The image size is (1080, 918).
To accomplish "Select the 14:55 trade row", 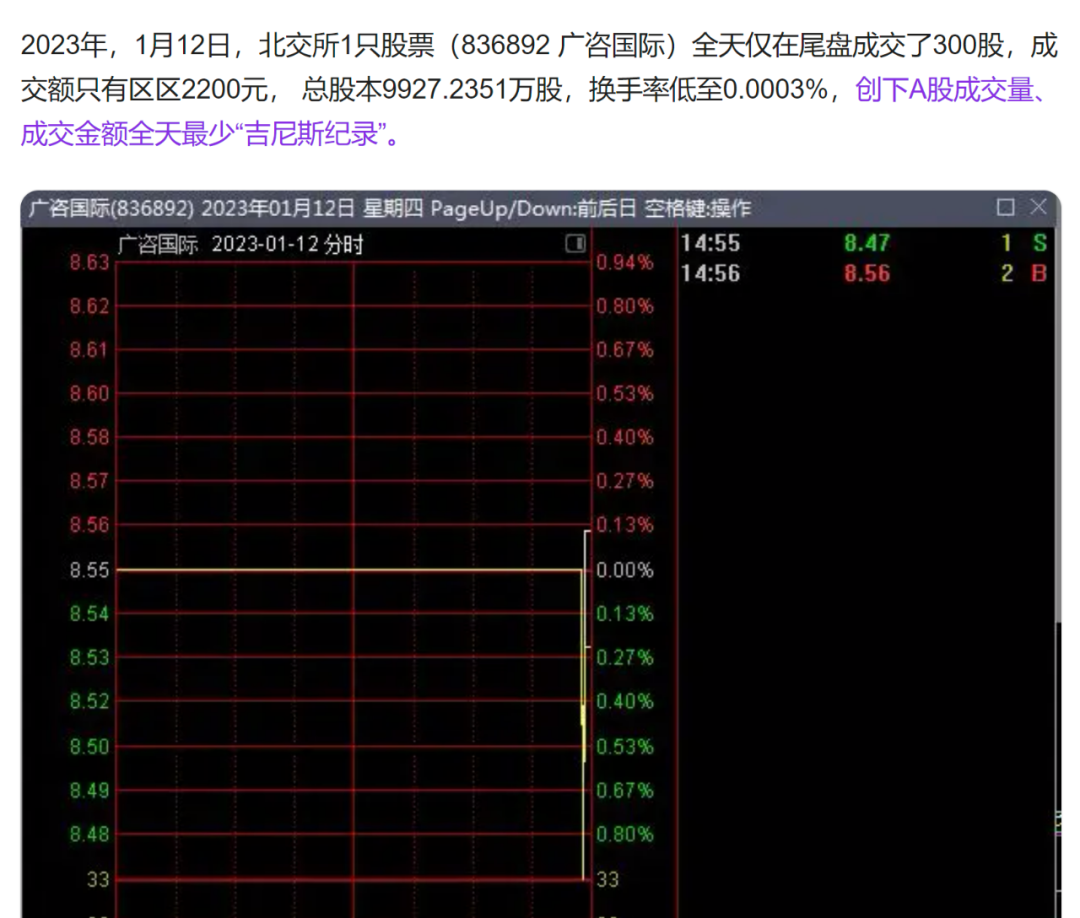I will (x=864, y=243).
